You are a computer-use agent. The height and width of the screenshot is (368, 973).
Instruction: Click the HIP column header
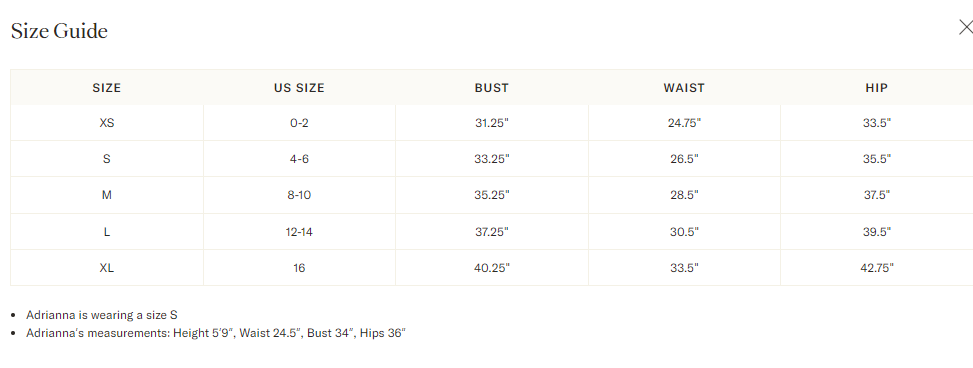click(x=876, y=88)
